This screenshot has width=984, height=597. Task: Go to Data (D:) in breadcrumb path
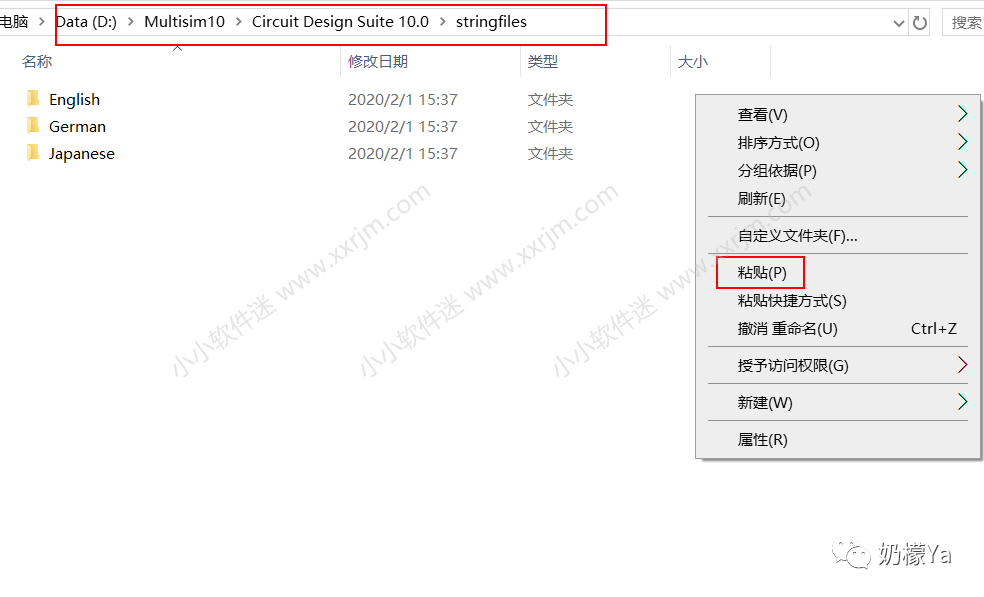(87, 22)
